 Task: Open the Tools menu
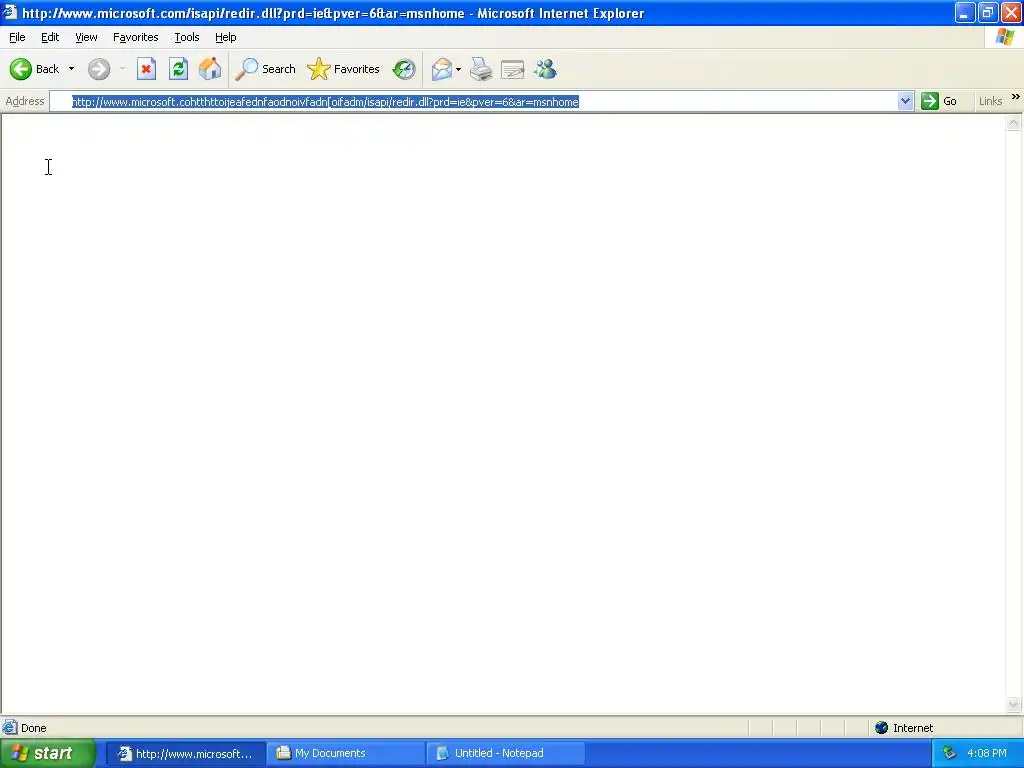[x=187, y=37]
